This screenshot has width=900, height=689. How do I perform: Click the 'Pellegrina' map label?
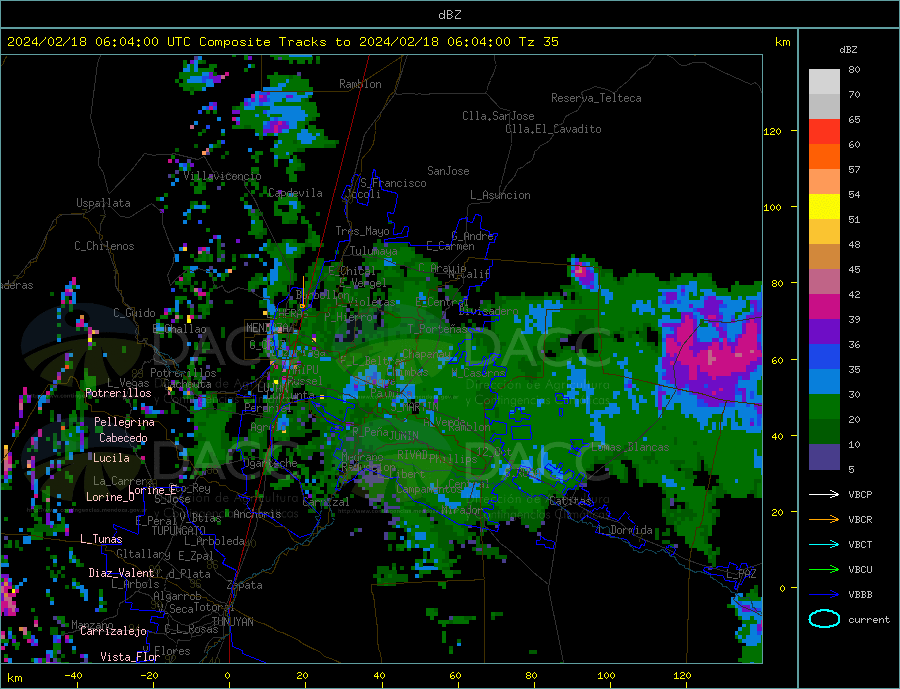click(x=125, y=422)
